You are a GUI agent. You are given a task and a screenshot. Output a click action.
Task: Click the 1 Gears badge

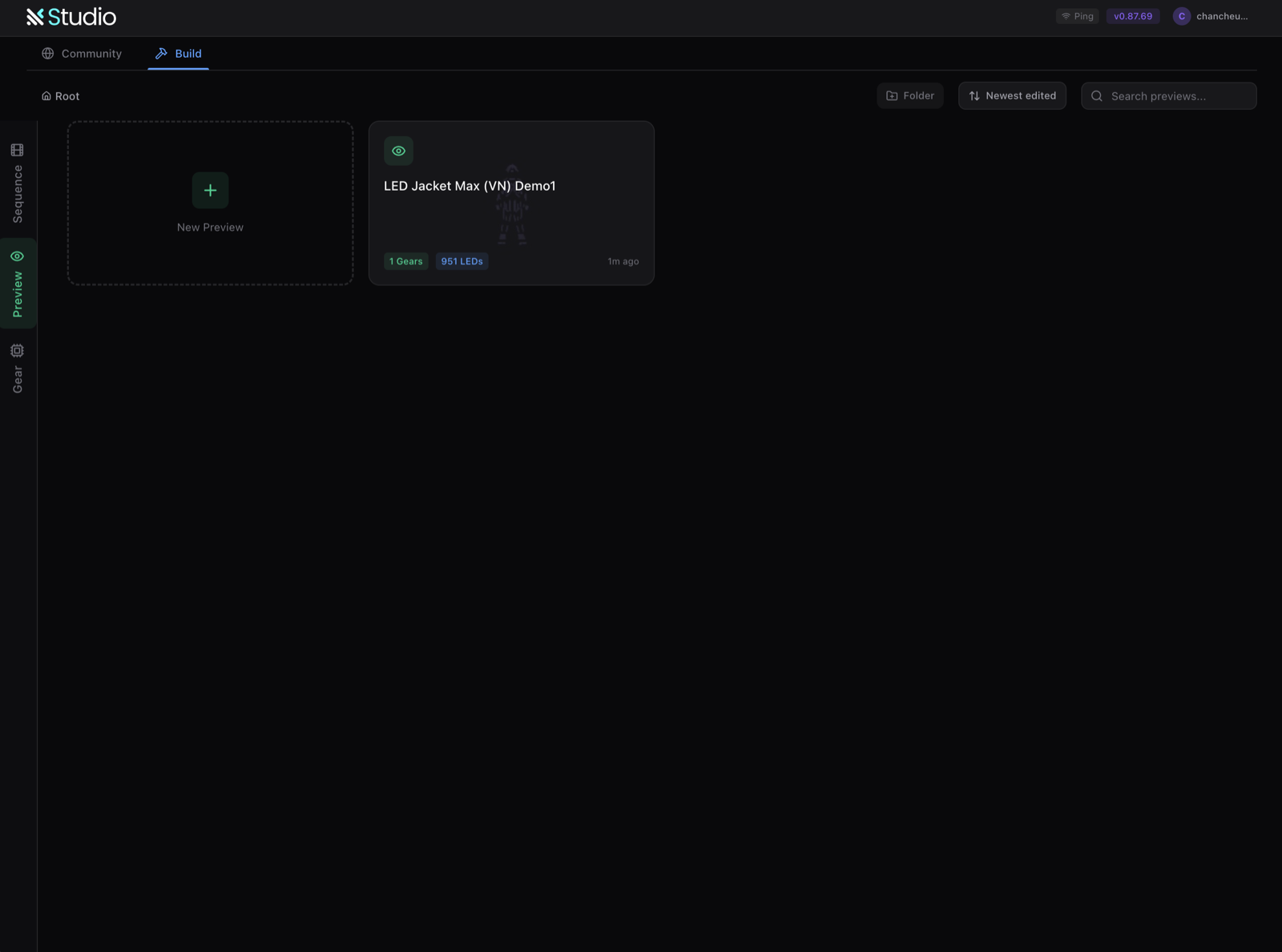(406, 261)
